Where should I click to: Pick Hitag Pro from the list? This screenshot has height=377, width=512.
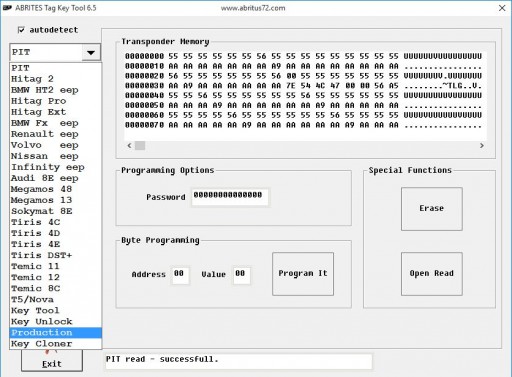click(55, 101)
